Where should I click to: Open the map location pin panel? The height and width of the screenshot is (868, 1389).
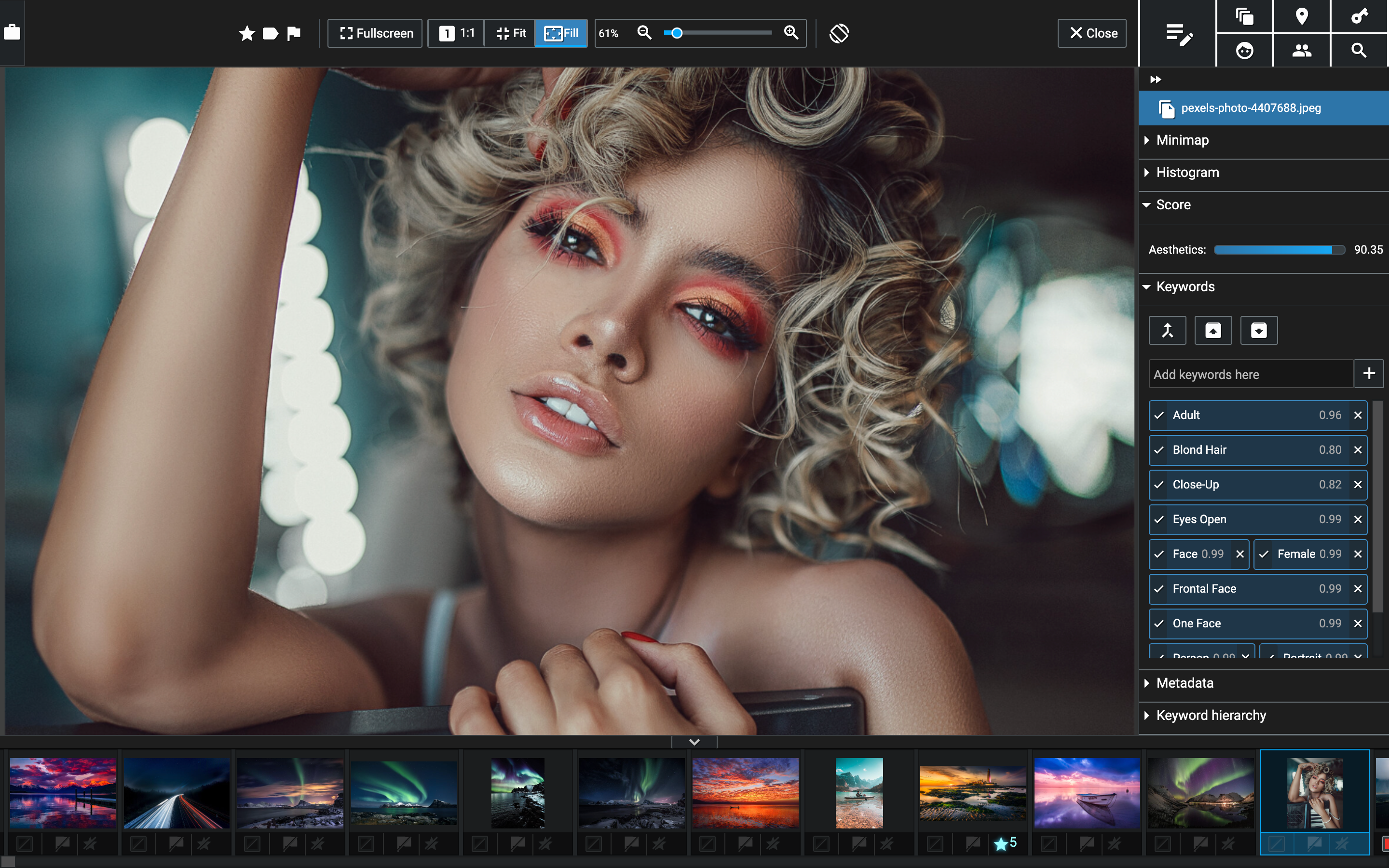(x=1301, y=16)
